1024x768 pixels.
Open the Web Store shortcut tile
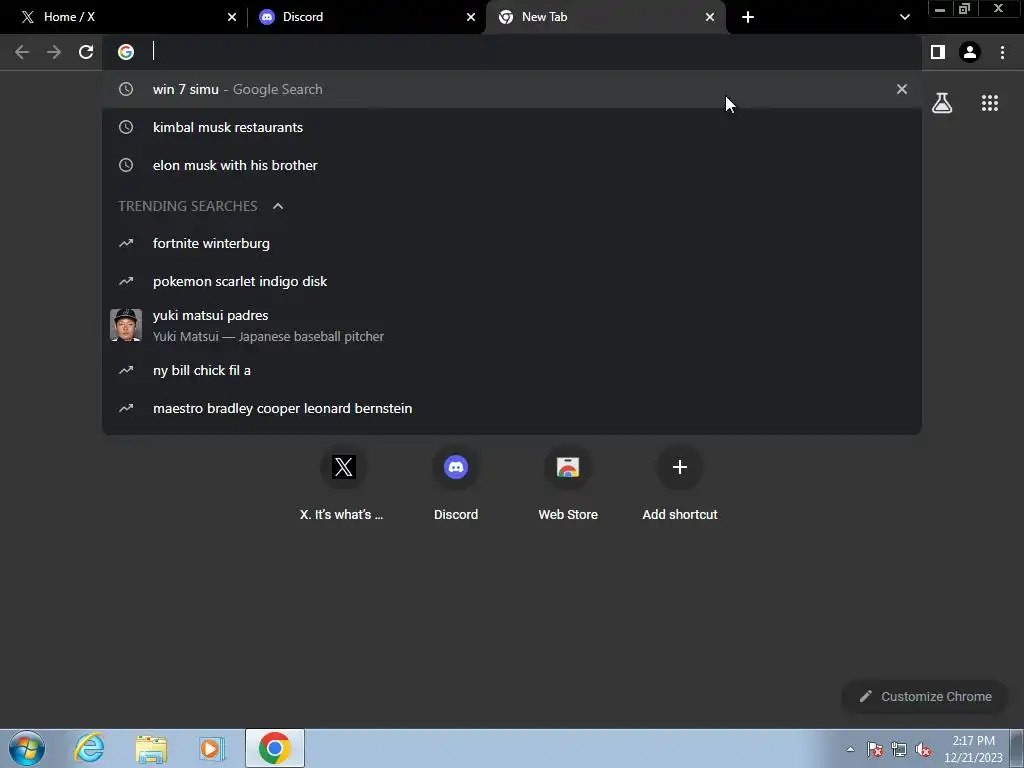tap(568, 483)
